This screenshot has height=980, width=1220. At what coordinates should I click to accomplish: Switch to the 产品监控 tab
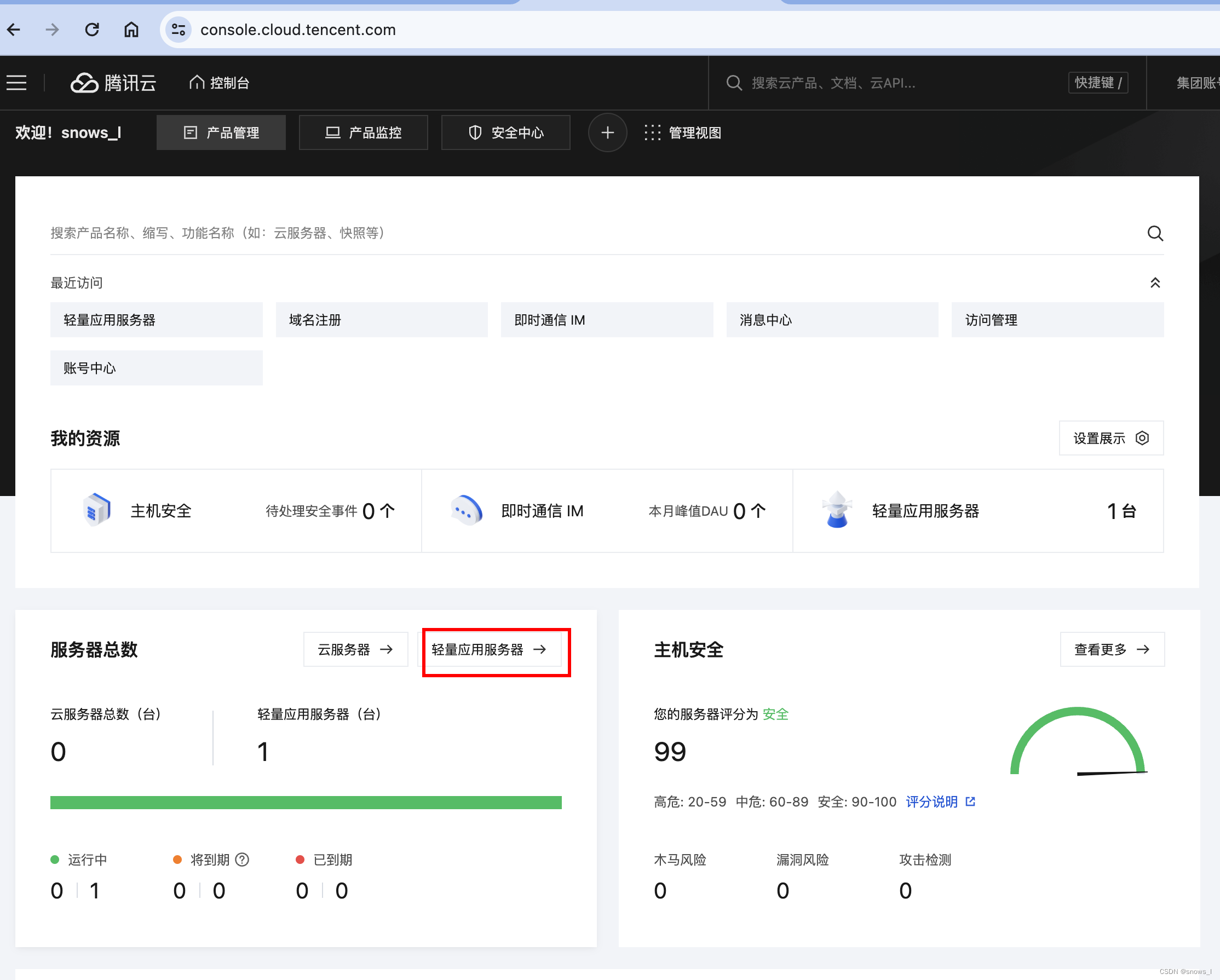tap(363, 133)
